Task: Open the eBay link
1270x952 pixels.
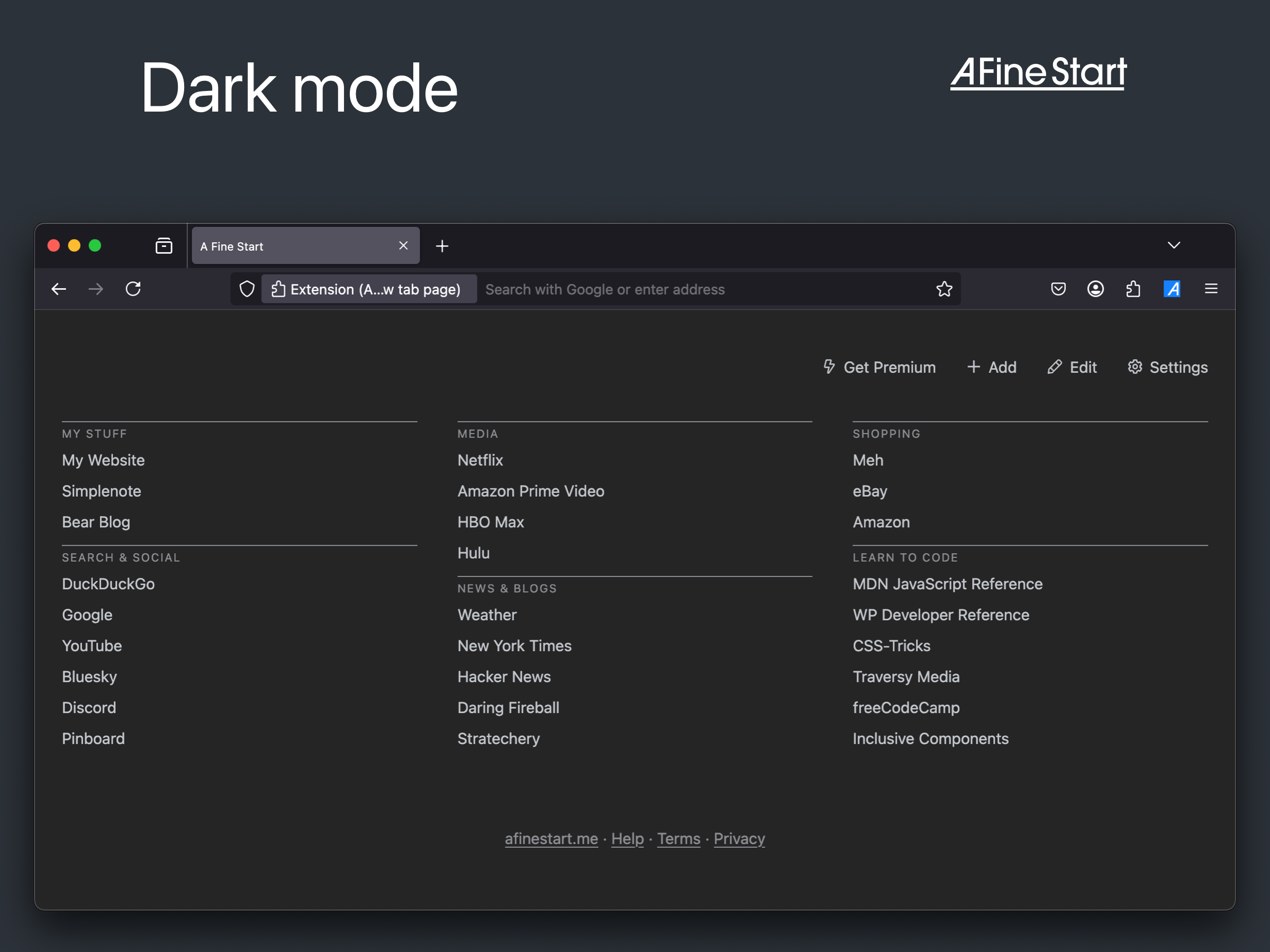Action: point(870,491)
